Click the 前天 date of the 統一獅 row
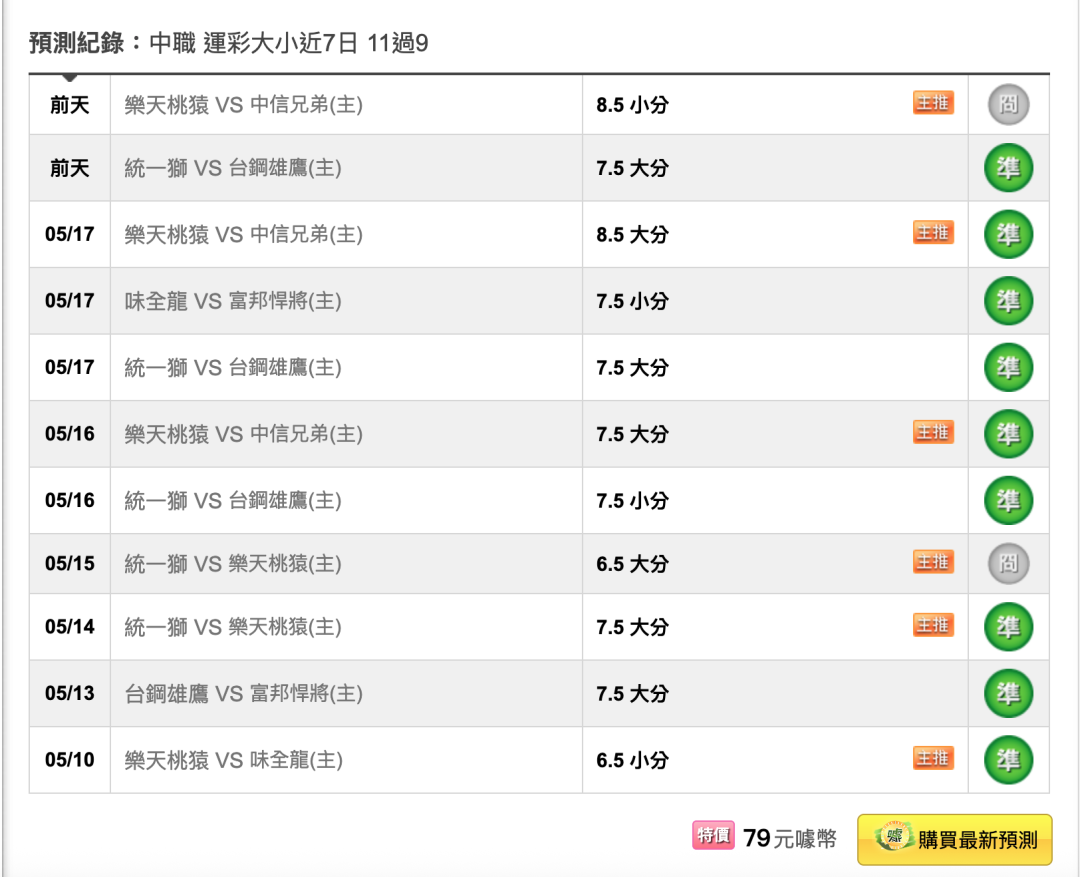Screen dimensions: 1080x877 coord(70,168)
